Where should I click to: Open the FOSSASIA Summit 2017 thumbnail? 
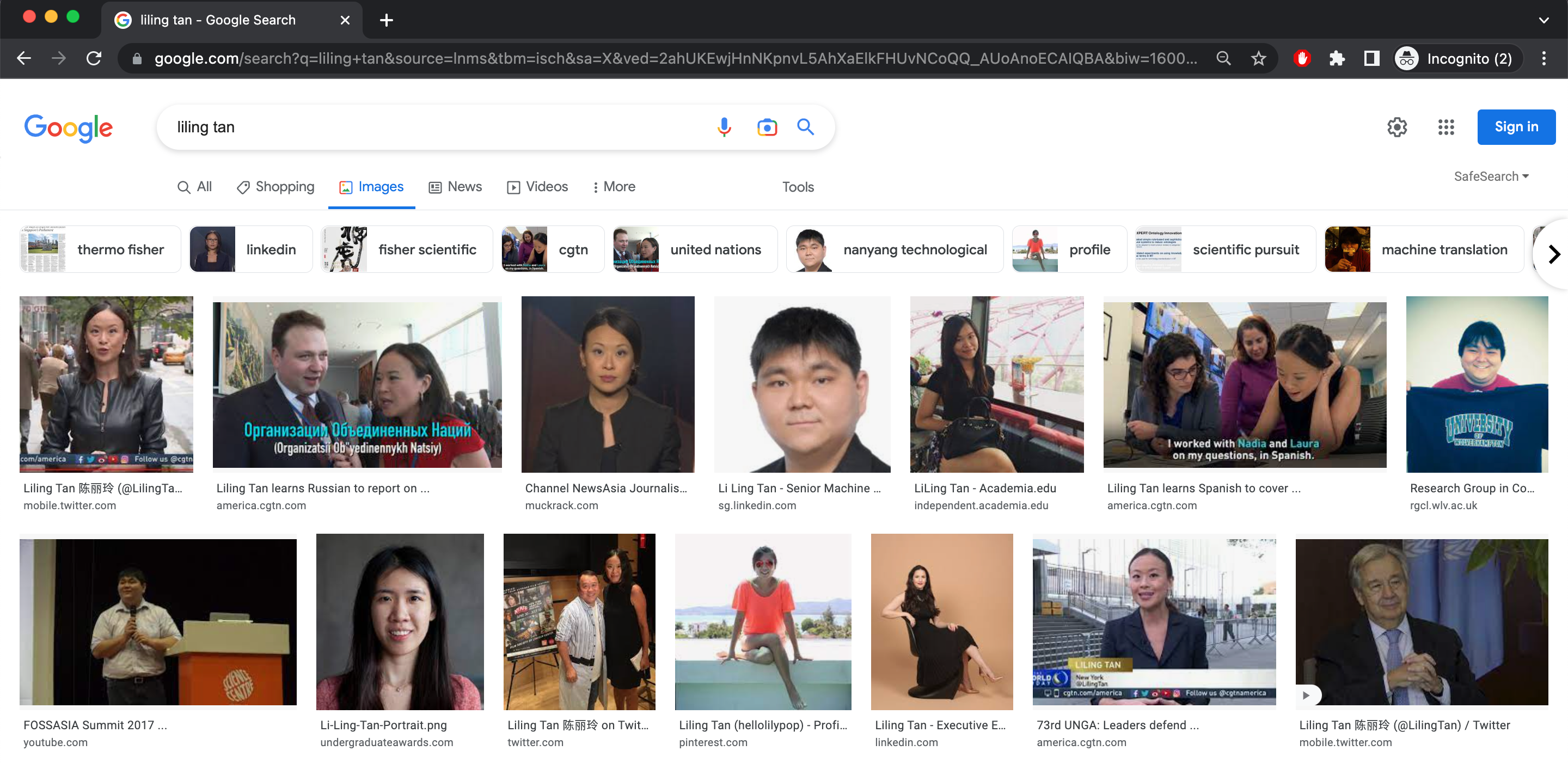(x=158, y=622)
